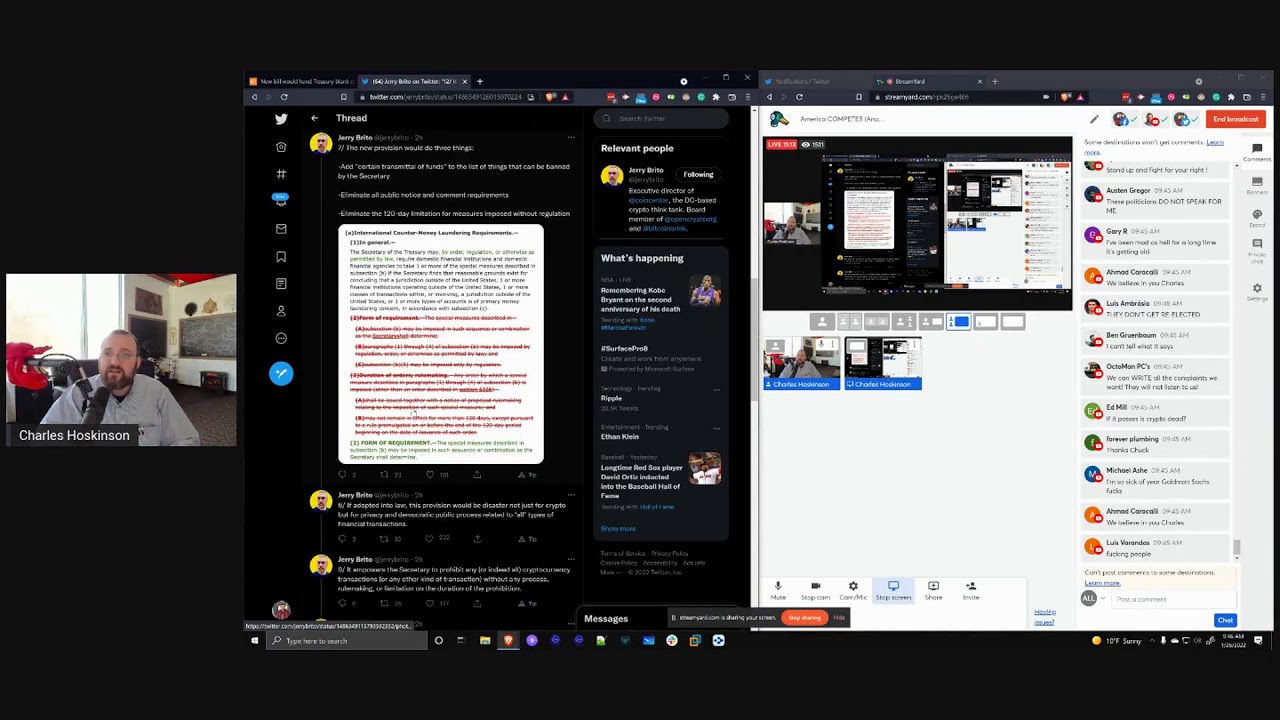Click the comments list scrollbar thumb
Image resolution: width=1280 pixels, height=720 pixels.
point(1237,548)
